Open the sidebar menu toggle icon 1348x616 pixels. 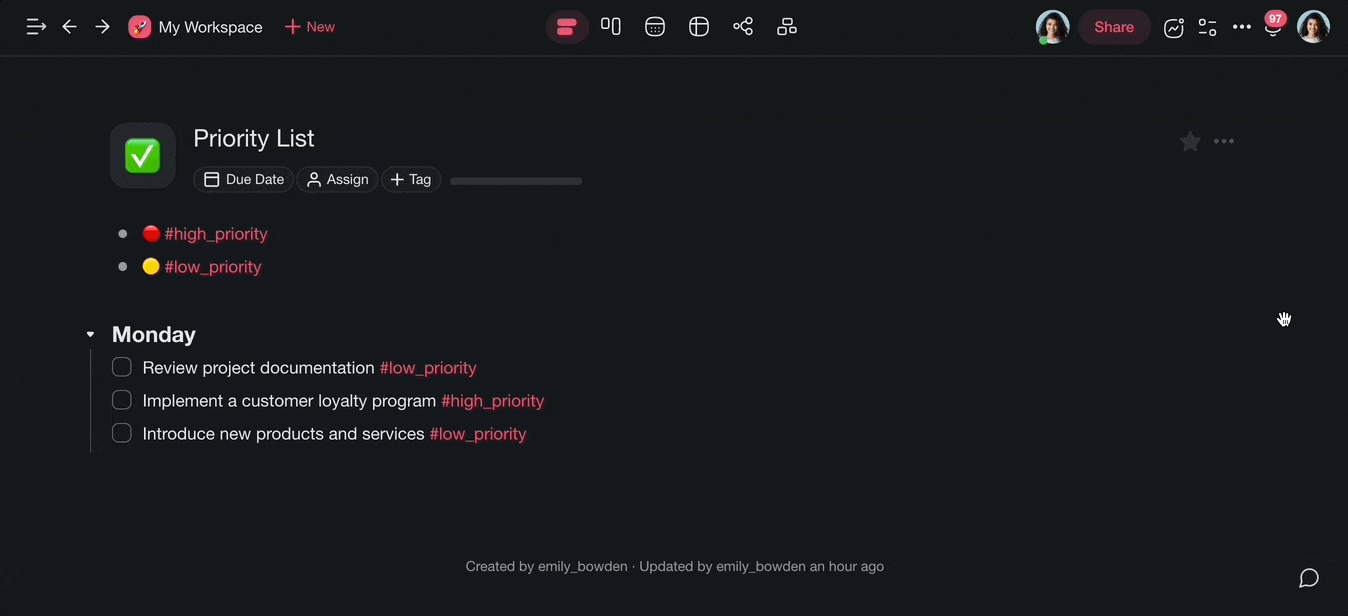tap(36, 27)
